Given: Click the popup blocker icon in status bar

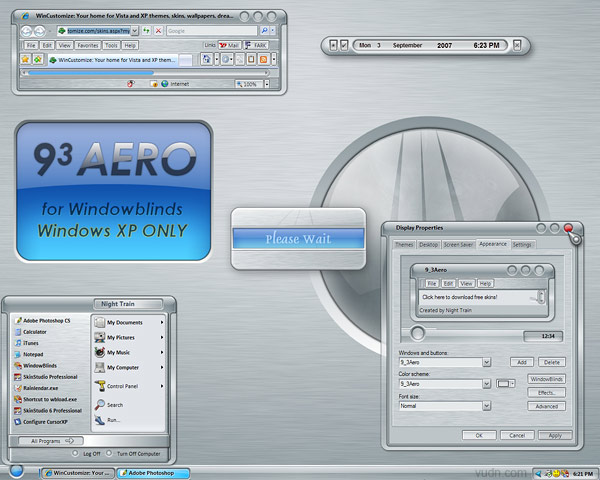Looking at the screenshot, I should coord(154,84).
